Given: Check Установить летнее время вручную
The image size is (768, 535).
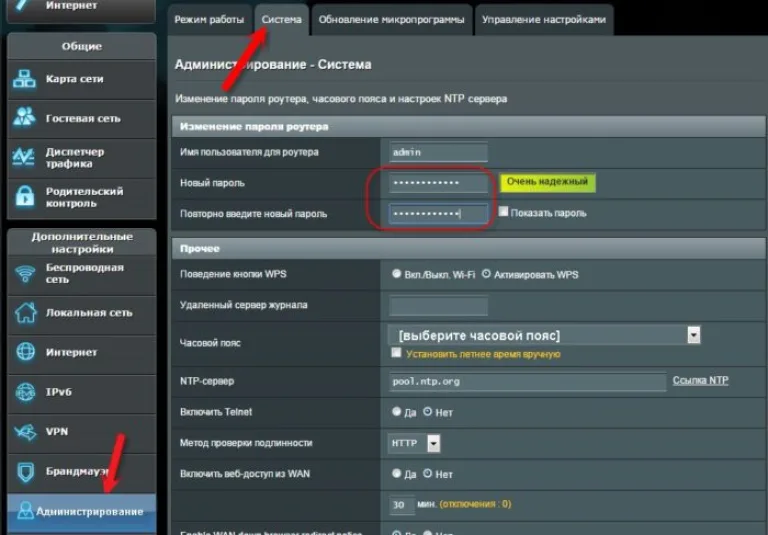Looking at the screenshot, I should (396, 353).
